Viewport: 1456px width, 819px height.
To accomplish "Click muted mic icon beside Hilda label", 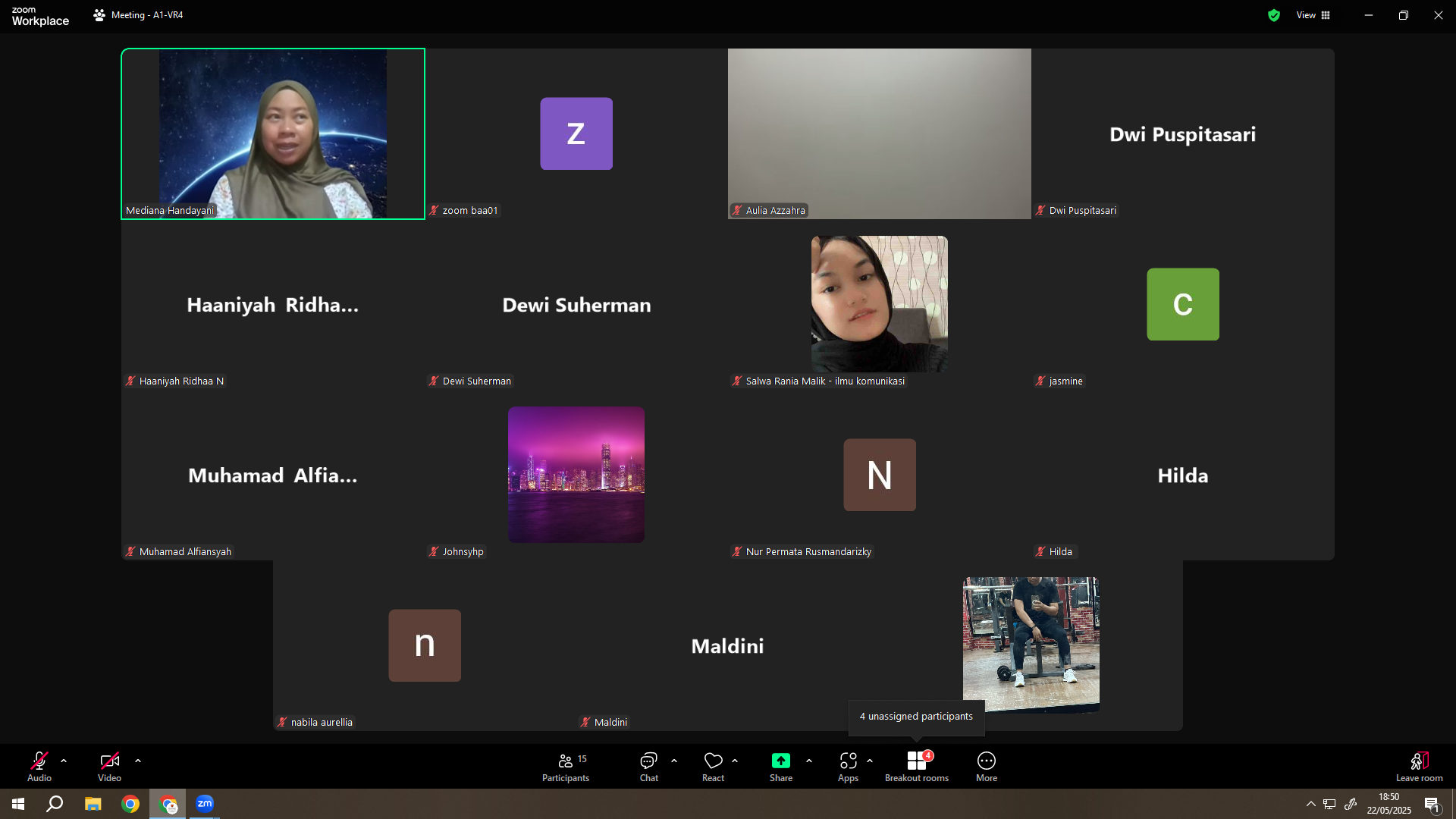I will pyautogui.click(x=1040, y=552).
